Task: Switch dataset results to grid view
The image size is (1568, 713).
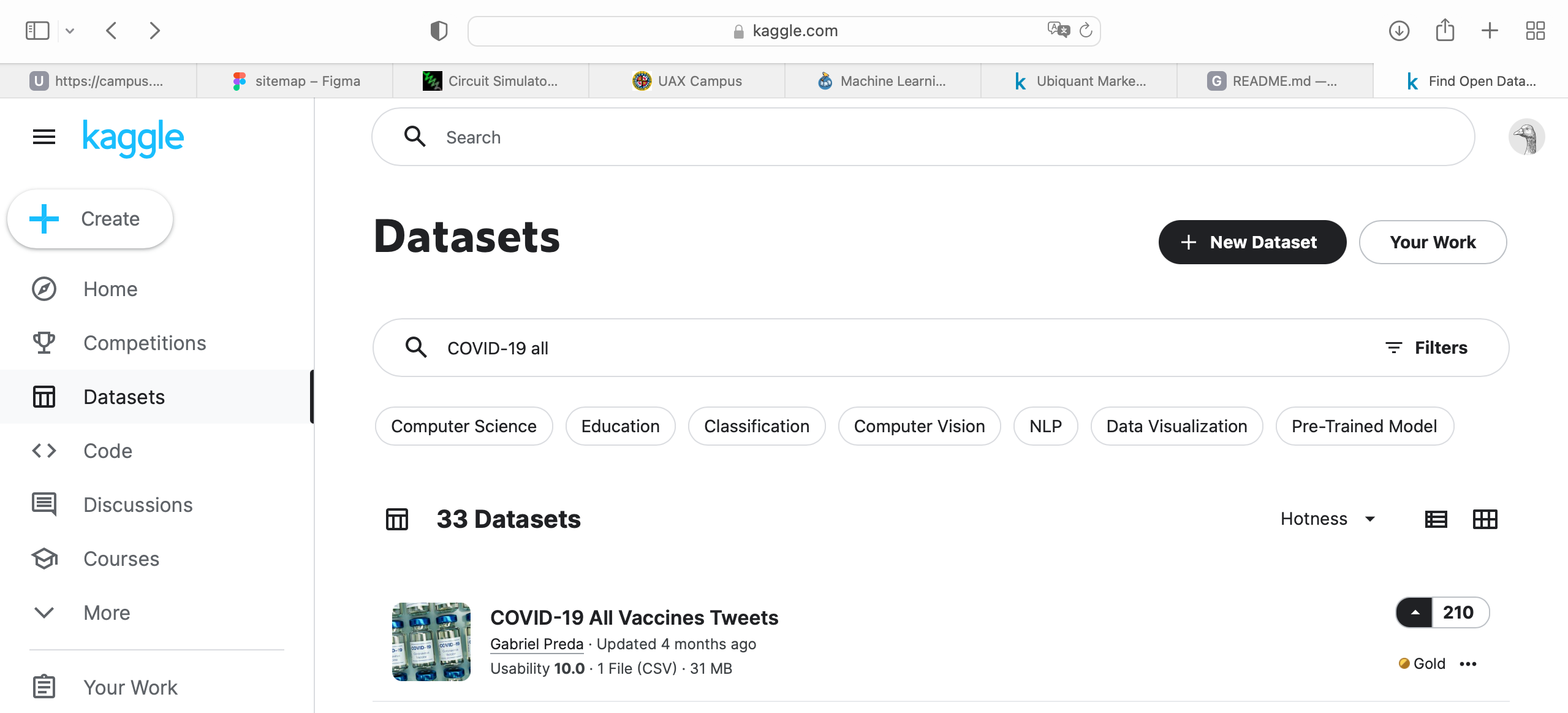Action: point(1485,519)
